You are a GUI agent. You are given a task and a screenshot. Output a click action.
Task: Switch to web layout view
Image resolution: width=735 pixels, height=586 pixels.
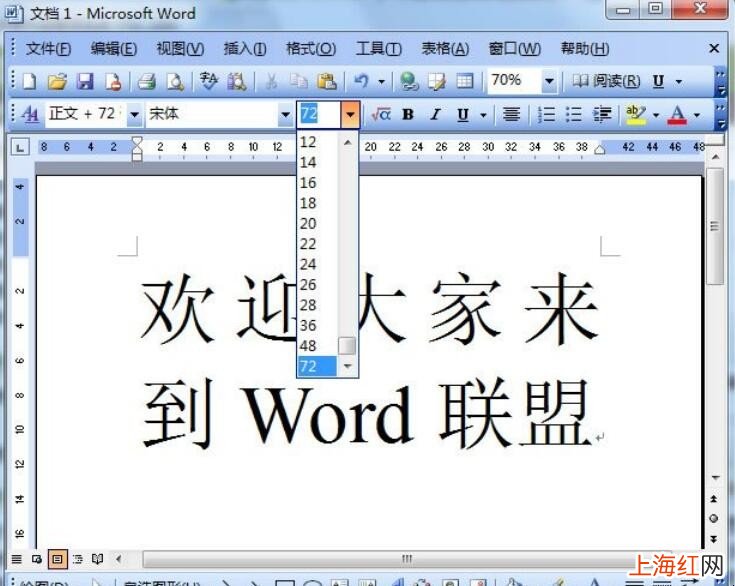pyautogui.click(x=37, y=559)
